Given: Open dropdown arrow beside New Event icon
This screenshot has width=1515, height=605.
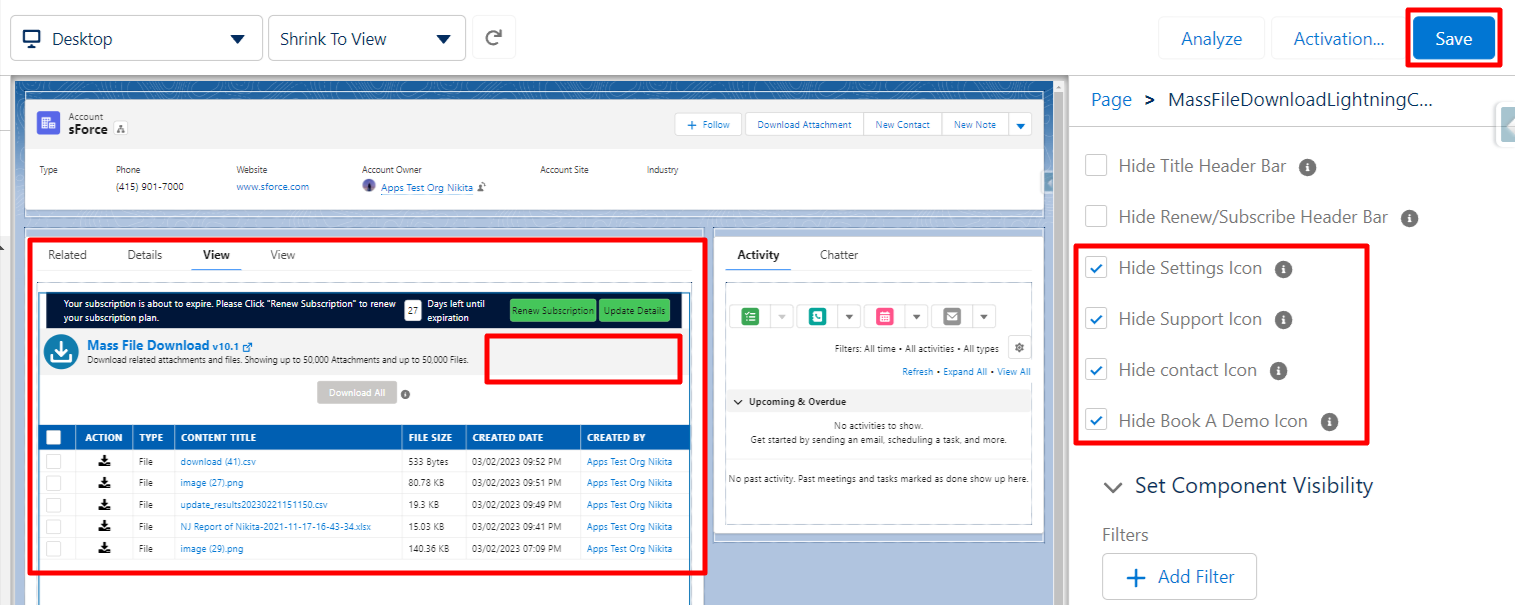Looking at the screenshot, I should click(x=916, y=316).
